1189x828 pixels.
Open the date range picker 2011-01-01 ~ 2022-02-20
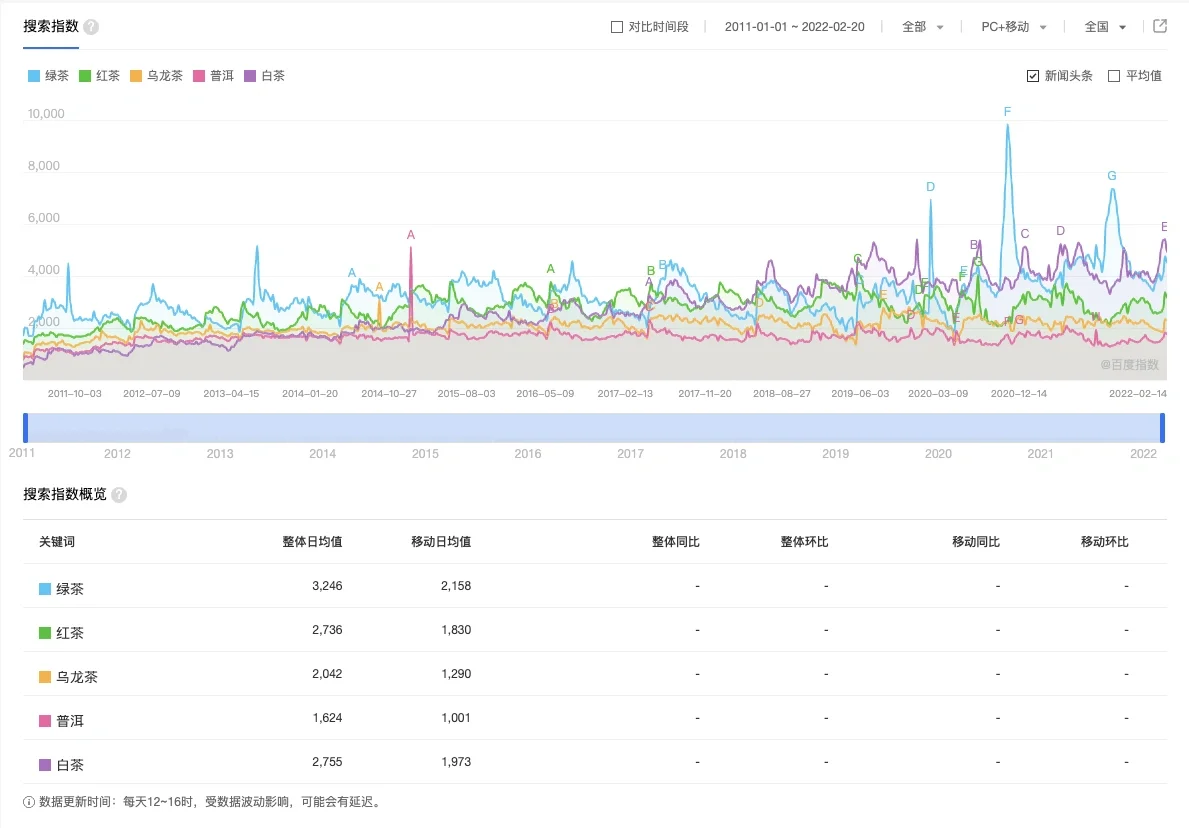coord(794,27)
